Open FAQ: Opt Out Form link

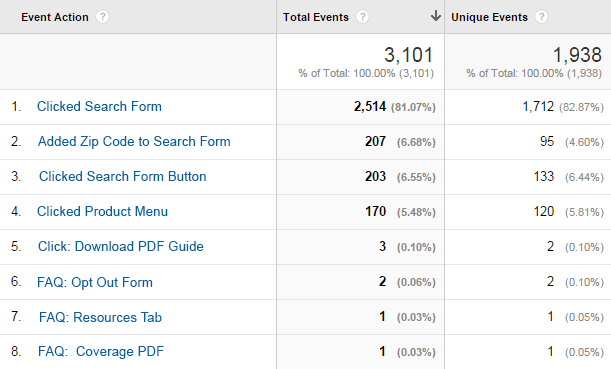pos(95,282)
